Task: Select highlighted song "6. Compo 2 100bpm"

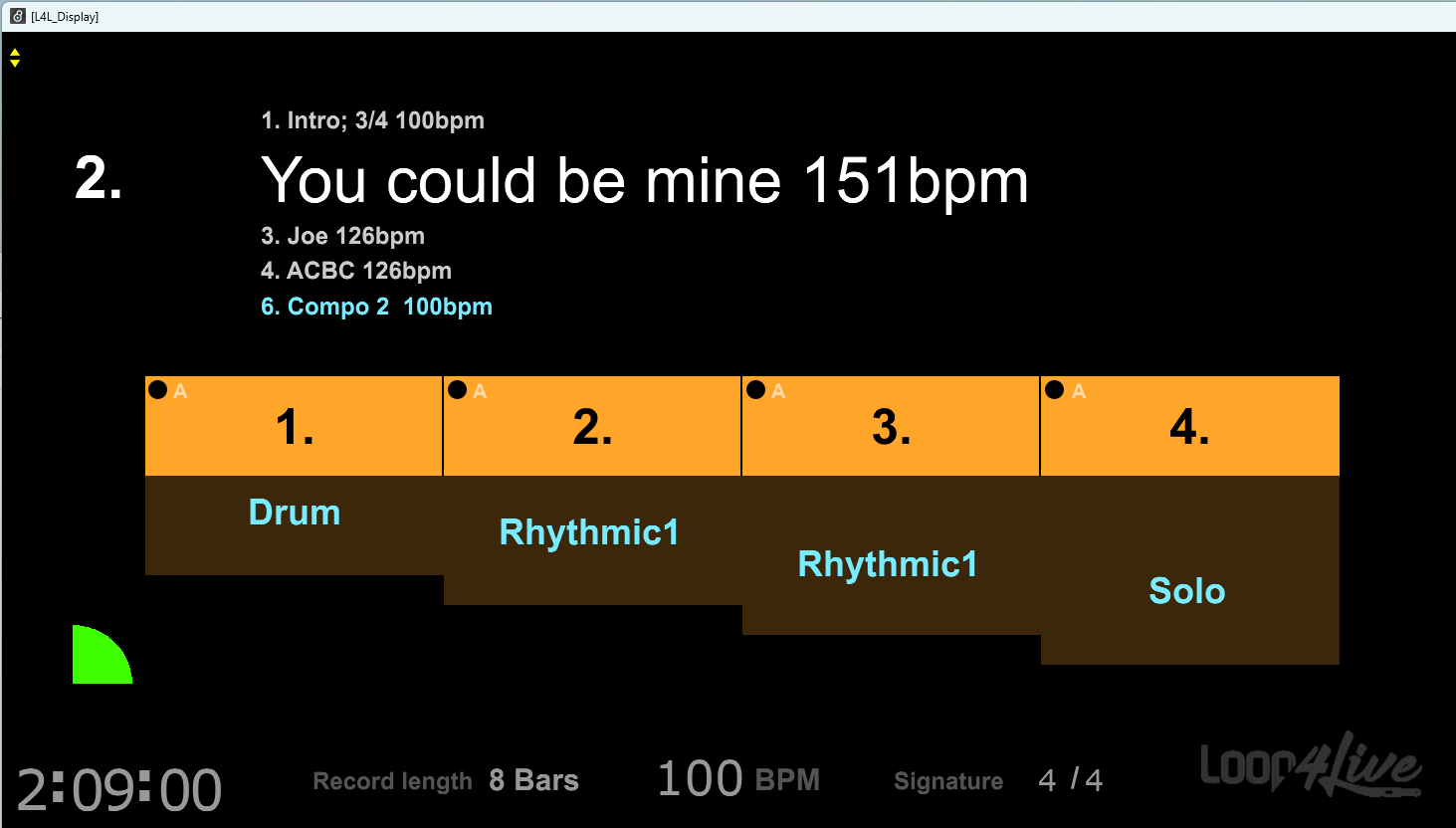Action: (x=377, y=307)
